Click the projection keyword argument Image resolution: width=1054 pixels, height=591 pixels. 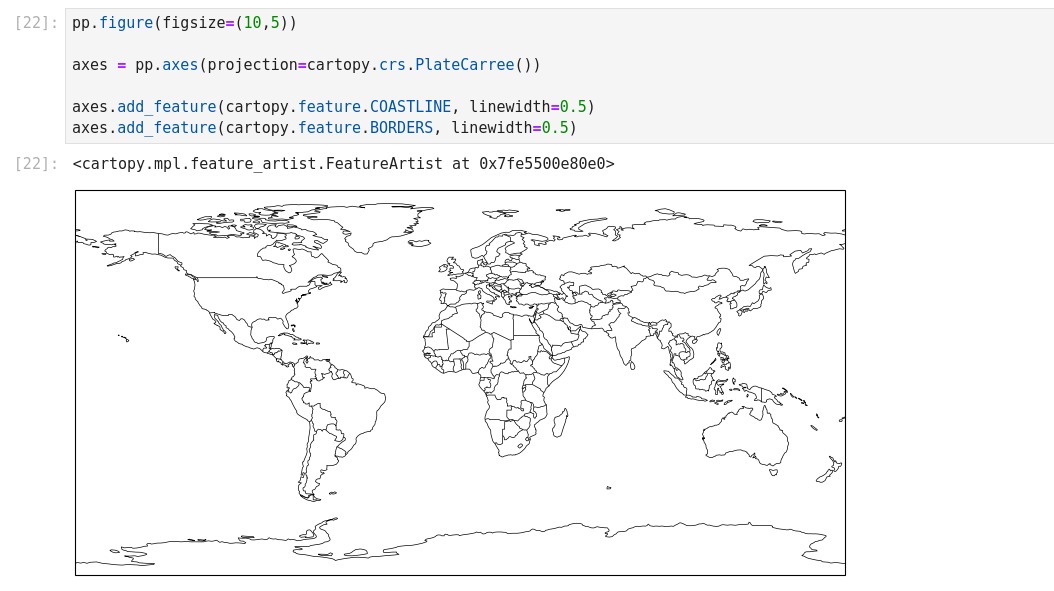(252, 65)
